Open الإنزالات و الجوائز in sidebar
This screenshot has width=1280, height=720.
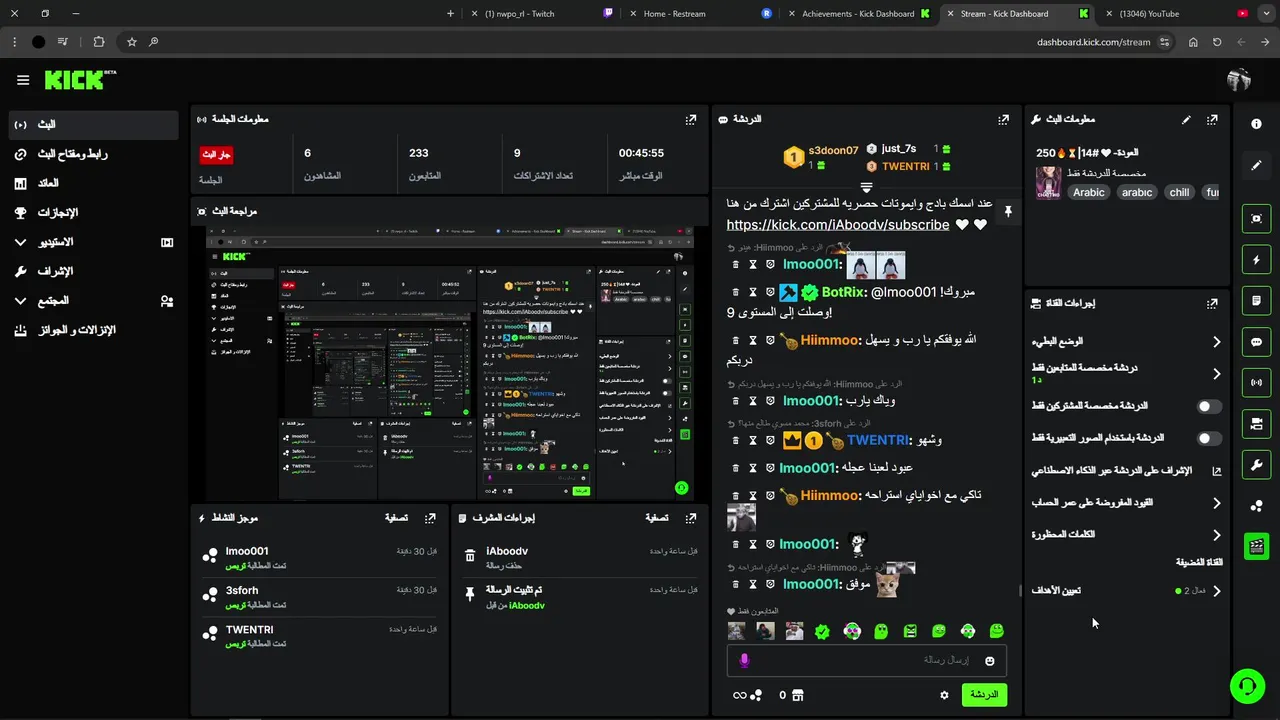coord(94,330)
